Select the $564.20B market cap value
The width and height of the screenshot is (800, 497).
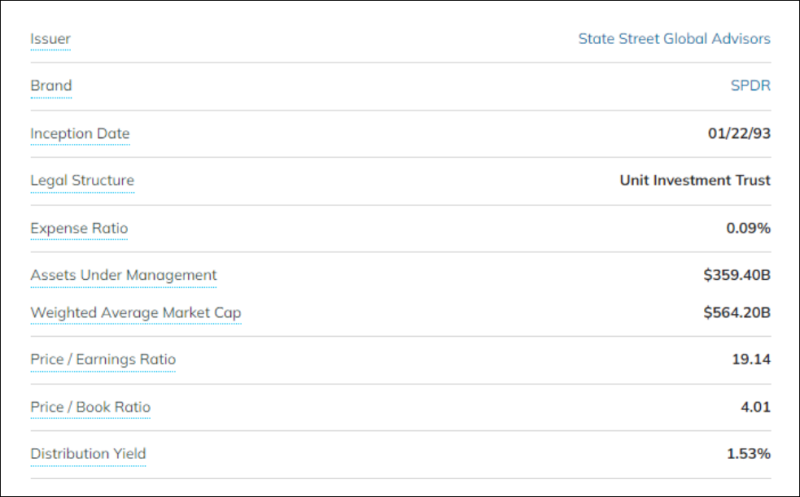[737, 312]
